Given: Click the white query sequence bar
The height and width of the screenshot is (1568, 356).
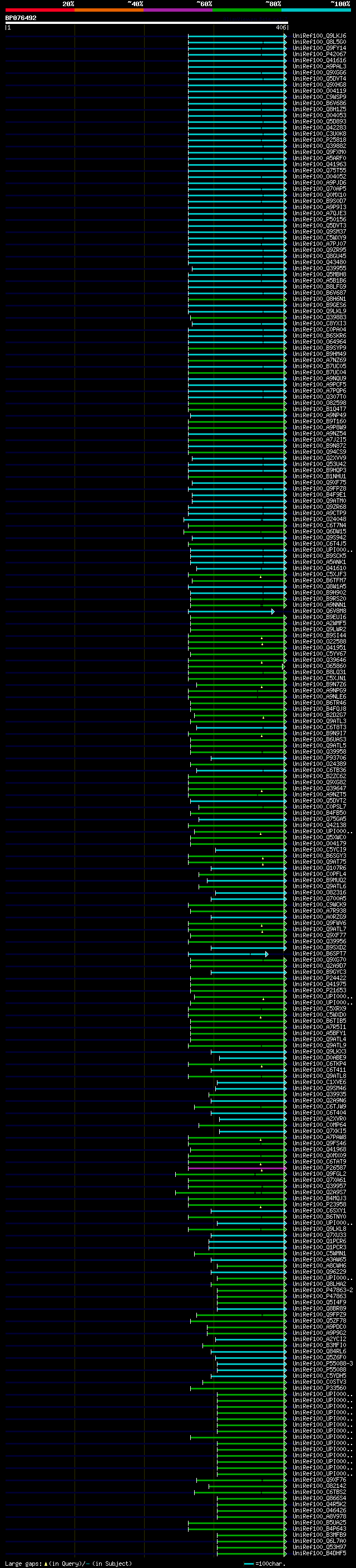Looking at the screenshot, I should (x=147, y=23).
